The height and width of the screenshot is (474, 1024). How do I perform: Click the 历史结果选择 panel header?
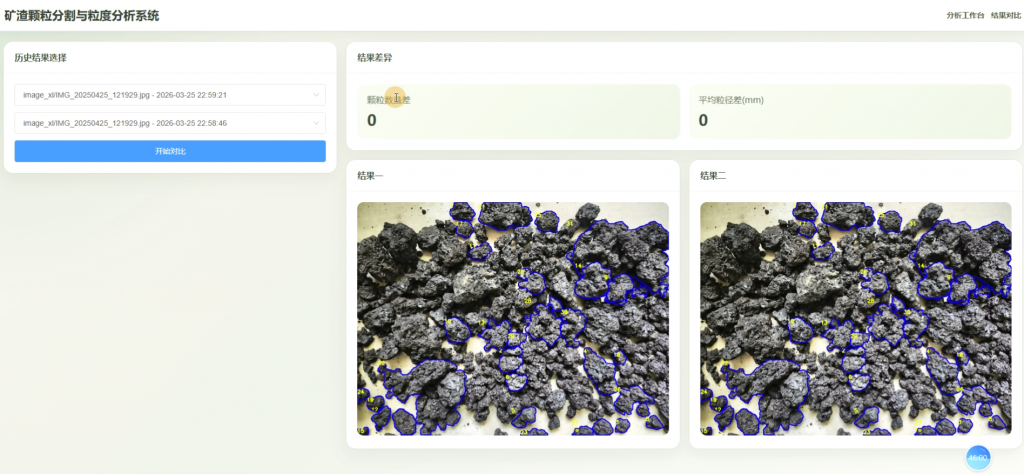point(40,57)
